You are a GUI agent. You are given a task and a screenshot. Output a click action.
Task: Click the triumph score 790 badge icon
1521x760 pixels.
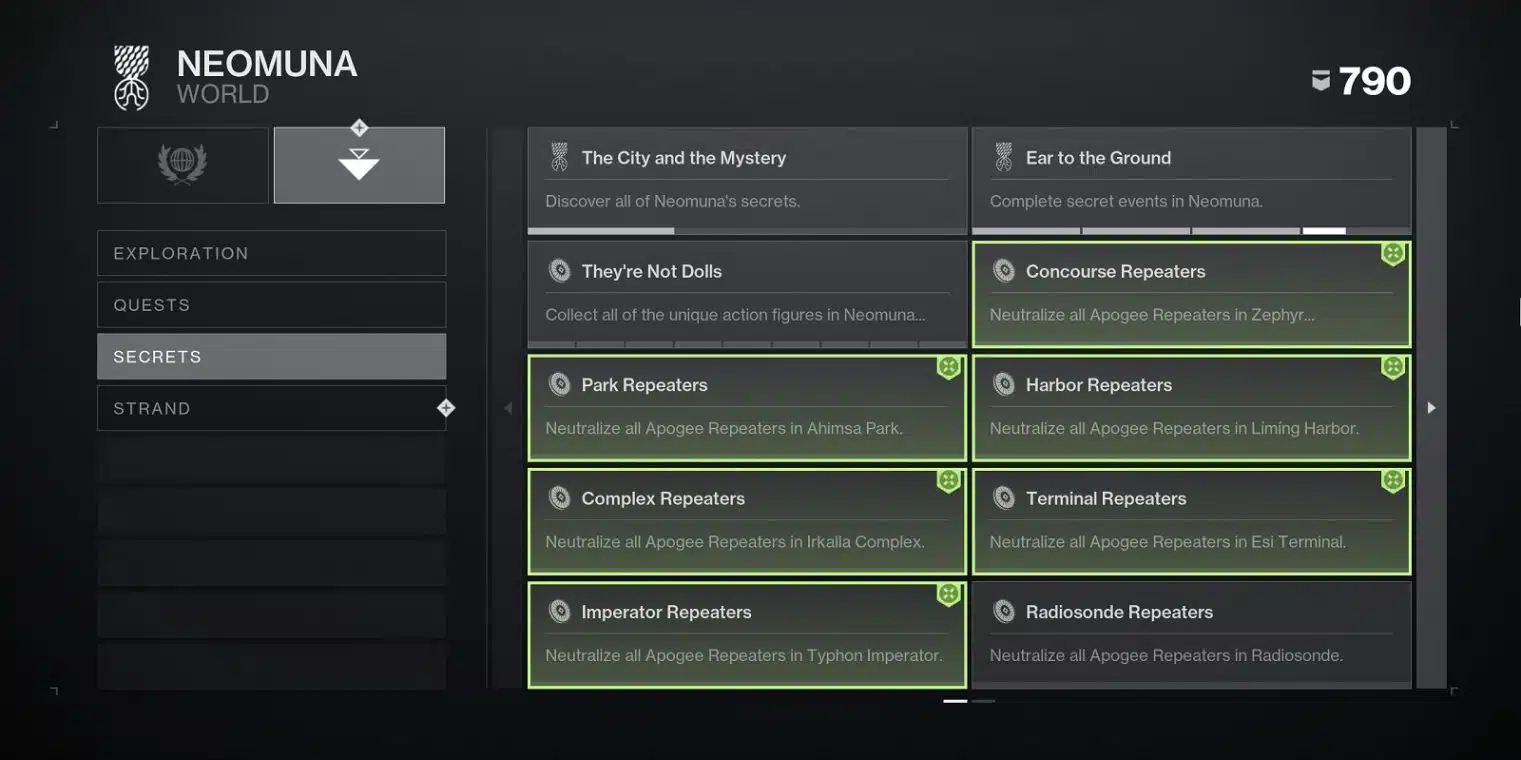[x=1321, y=81]
